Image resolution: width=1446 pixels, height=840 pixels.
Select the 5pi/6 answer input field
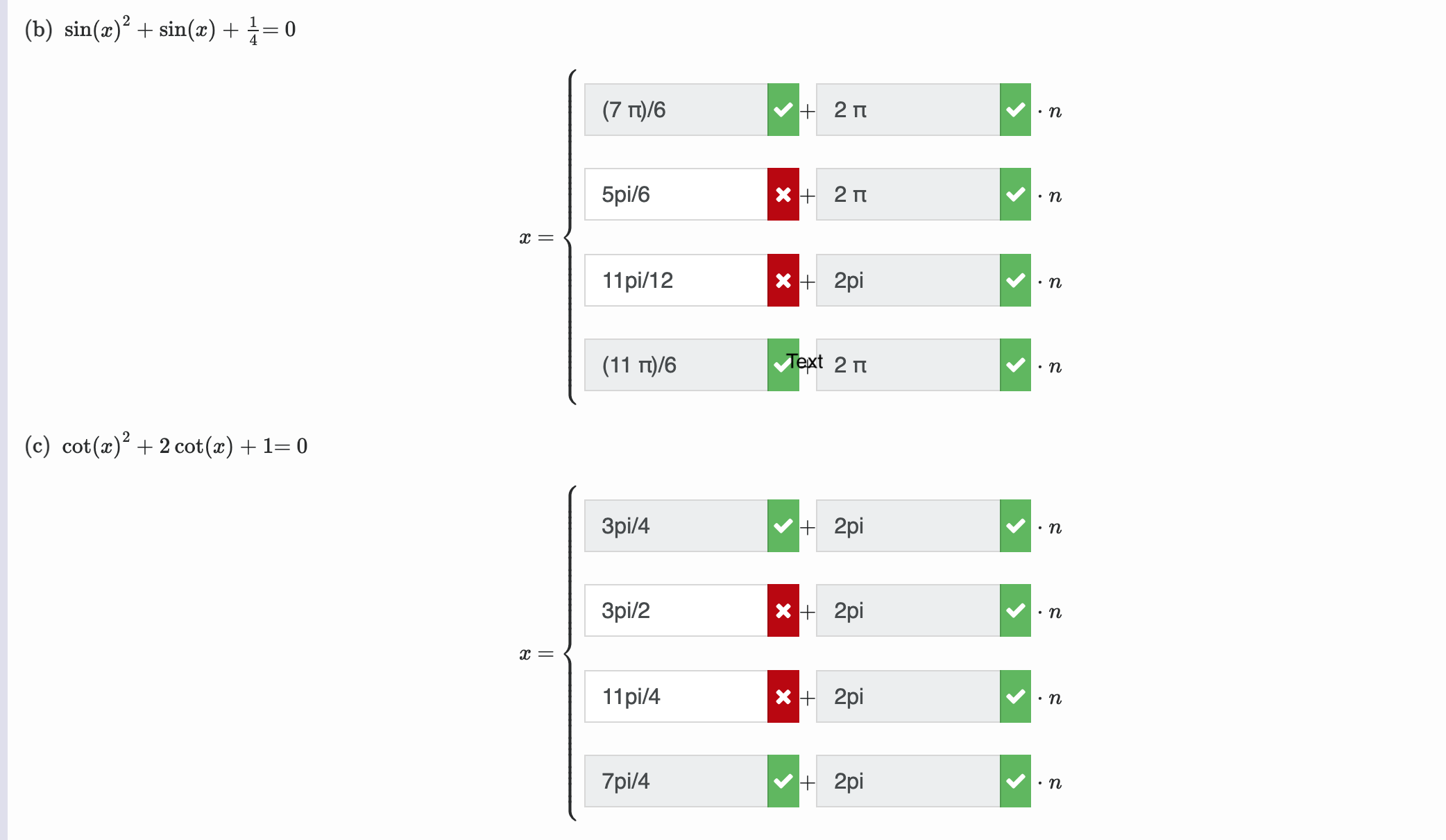pyautogui.click(x=677, y=195)
